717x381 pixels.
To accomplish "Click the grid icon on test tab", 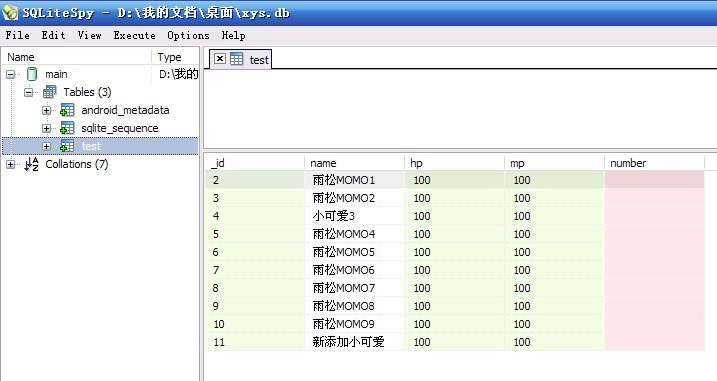I will click(x=237, y=59).
